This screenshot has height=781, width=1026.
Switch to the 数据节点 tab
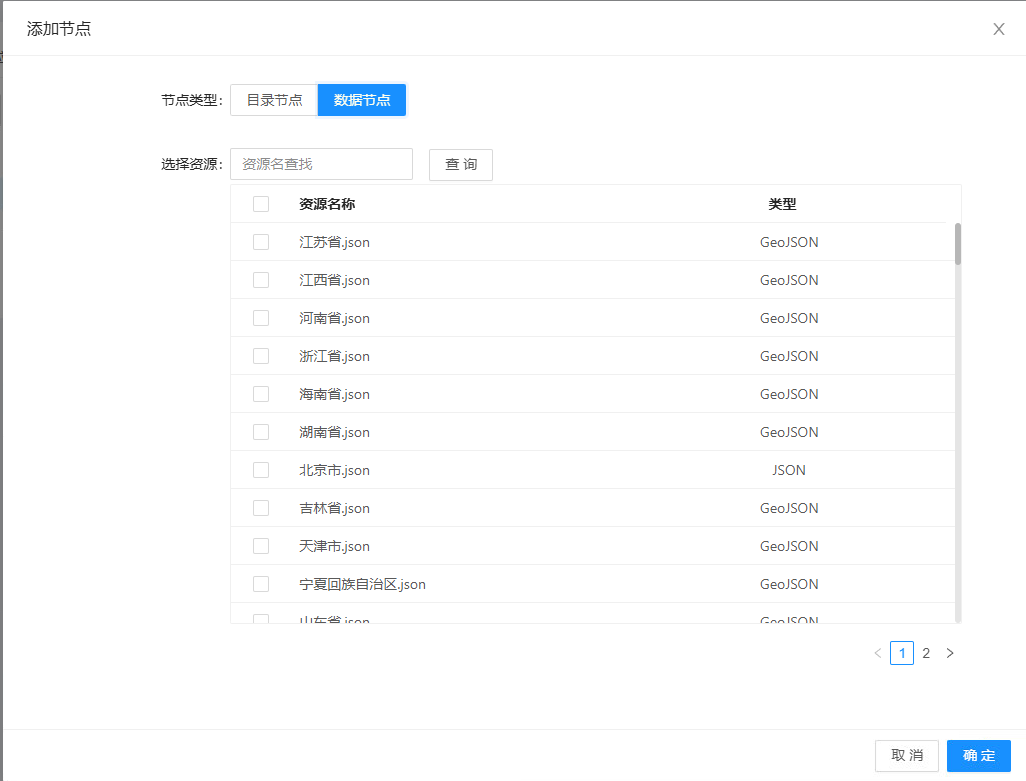click(x=361, y=99)
